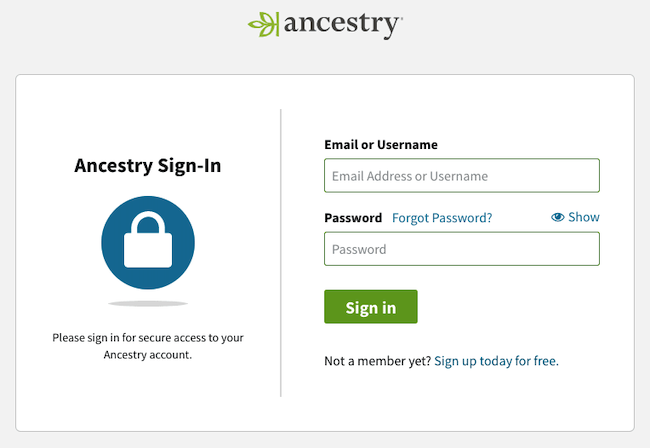Image resolution: width=650 pixels, height=448 pixels.
Task: Focus the Password input field
Action: pyautogui.click(x=462, y=249)
